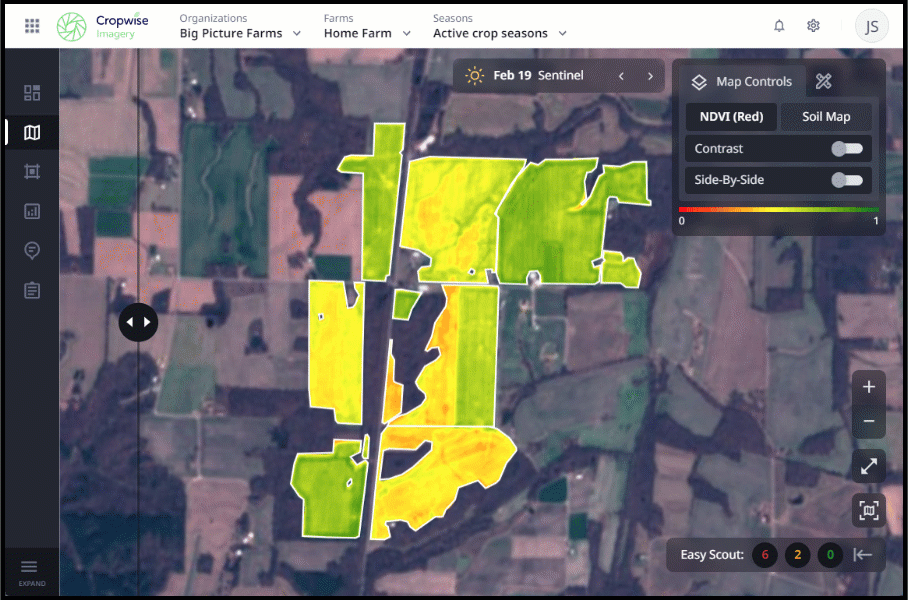Expand Big Picture Farms organization dropdown
Viewport: 908px width, 600px height.
click(240, 33)
